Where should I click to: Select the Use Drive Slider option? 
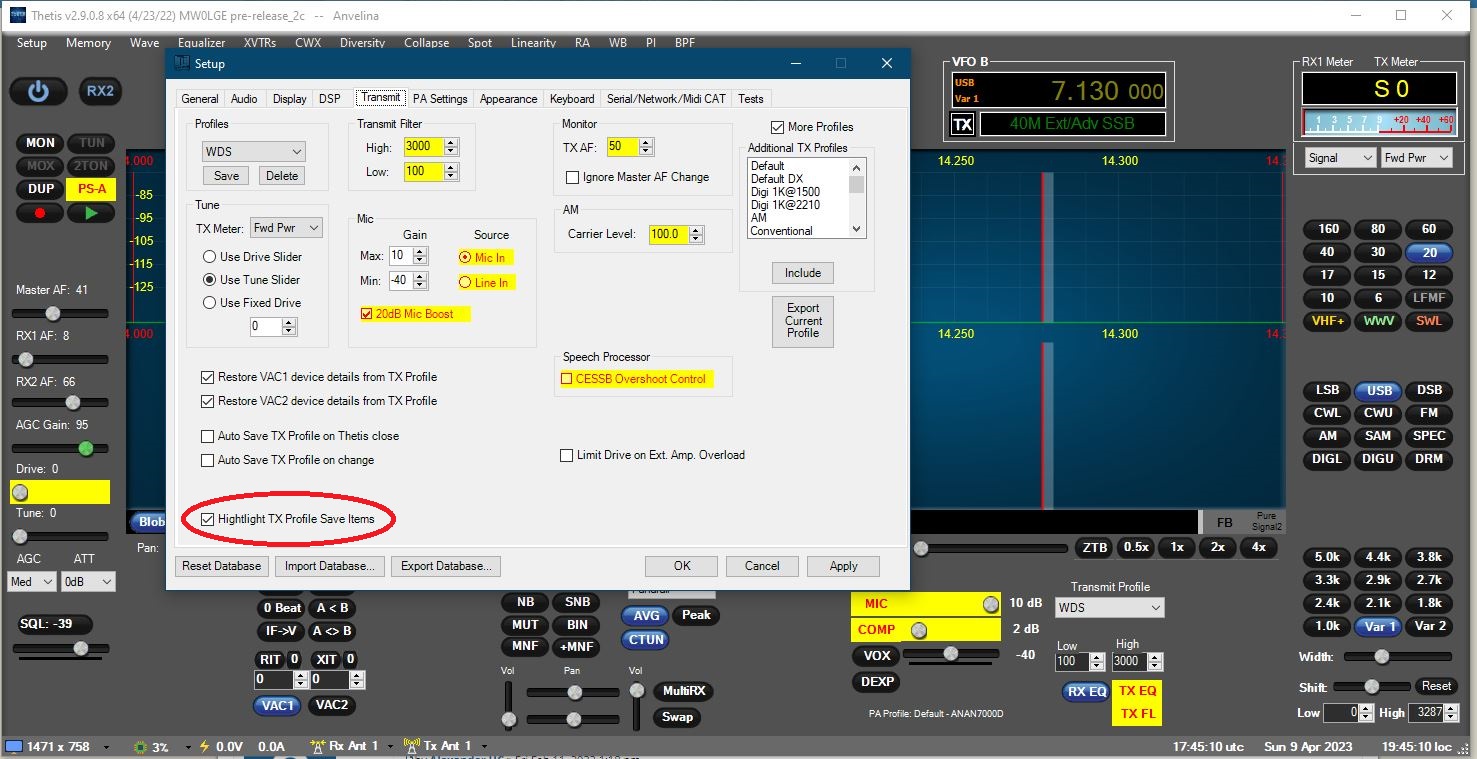click(210, 257)
